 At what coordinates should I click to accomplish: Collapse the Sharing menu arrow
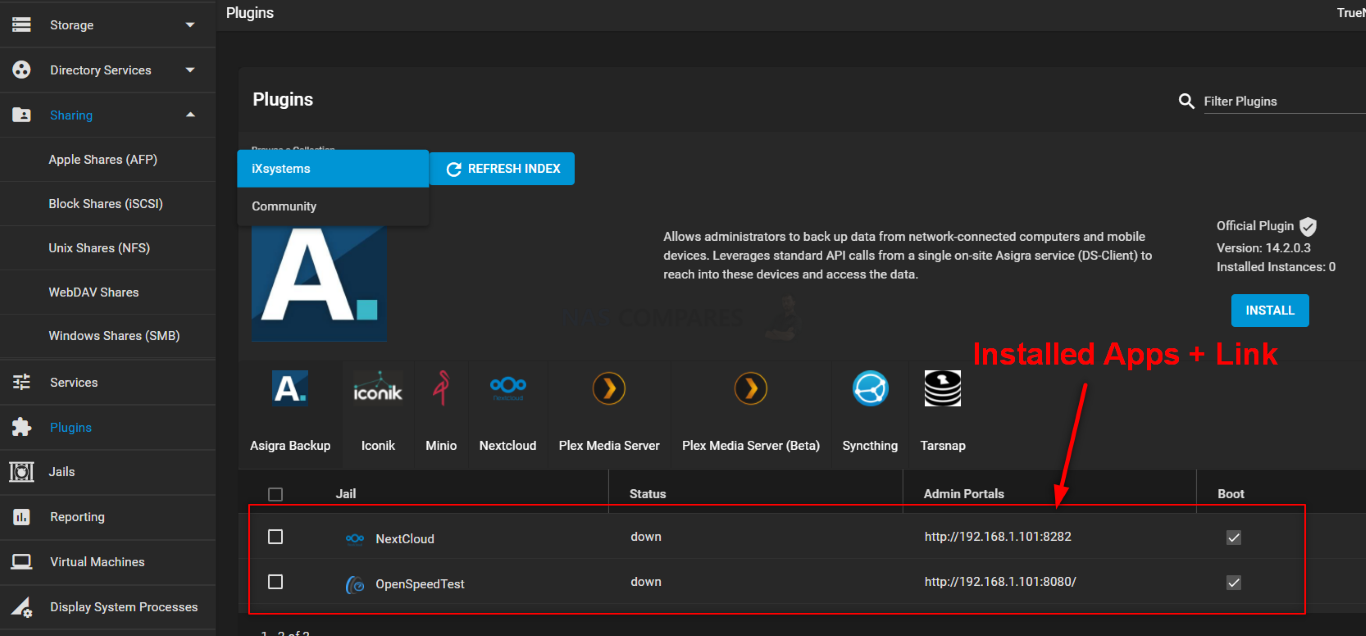click(x=190, y=115)
